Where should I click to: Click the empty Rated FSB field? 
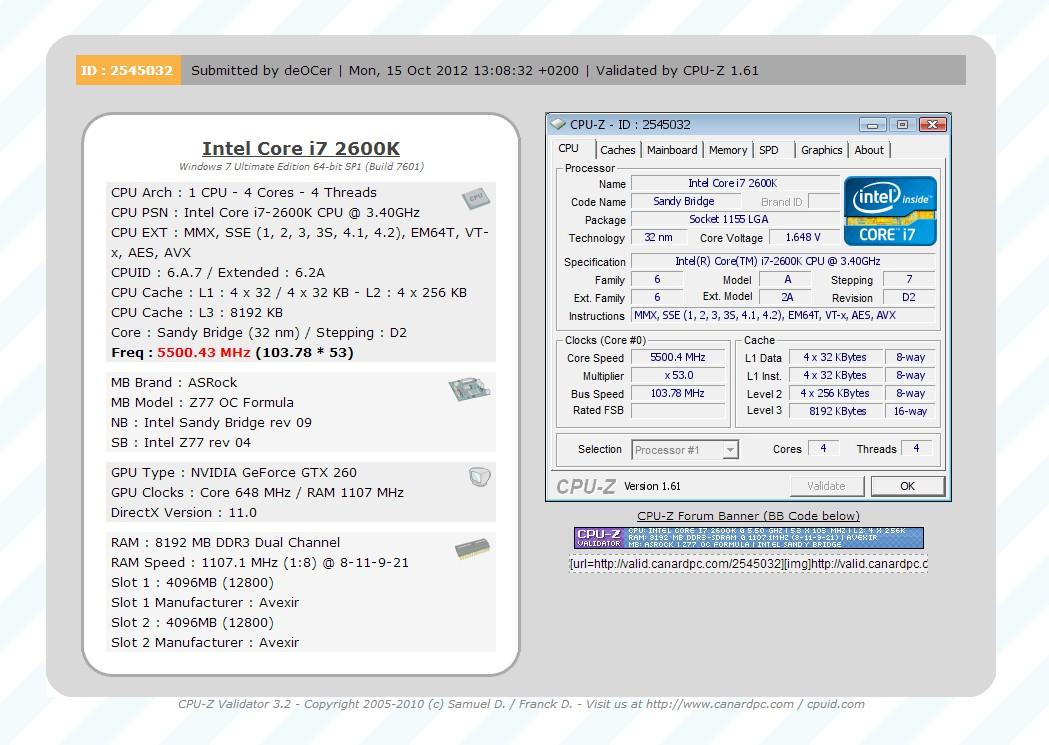pos(678,411)
